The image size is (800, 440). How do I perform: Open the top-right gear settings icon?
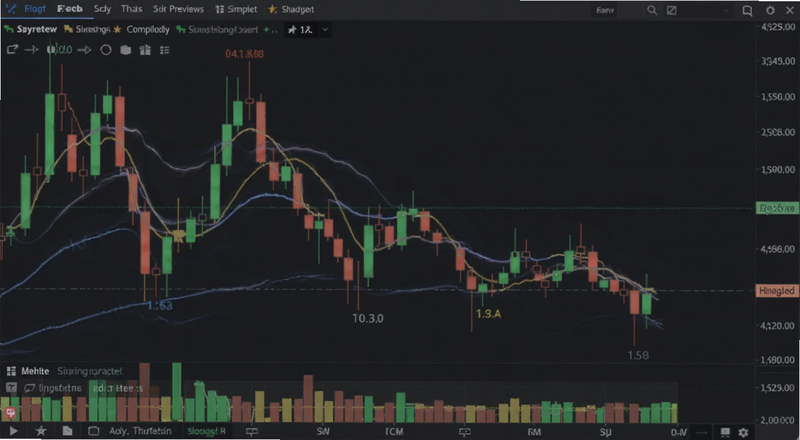coord(770,10)
